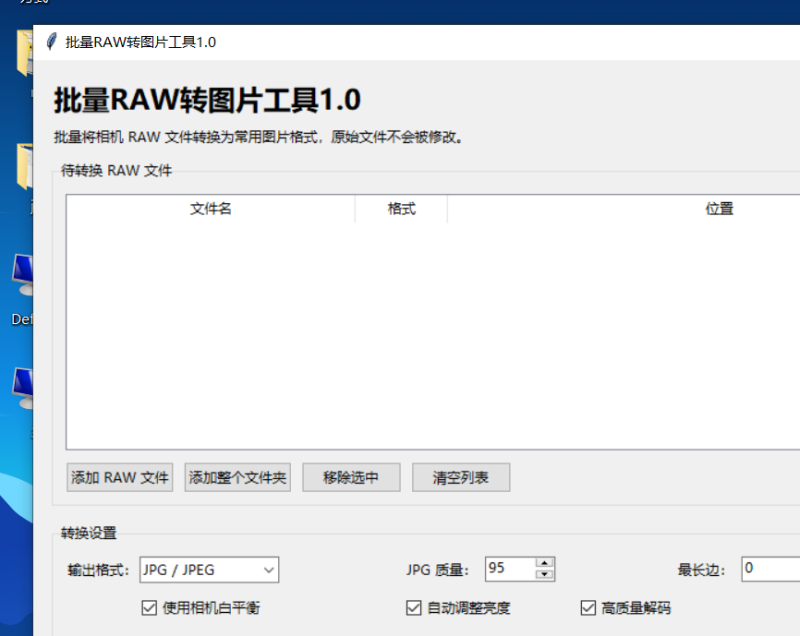Select the topmost folder icon on desktop
Viewport: 800px width, 636px height.
point(24,53)
